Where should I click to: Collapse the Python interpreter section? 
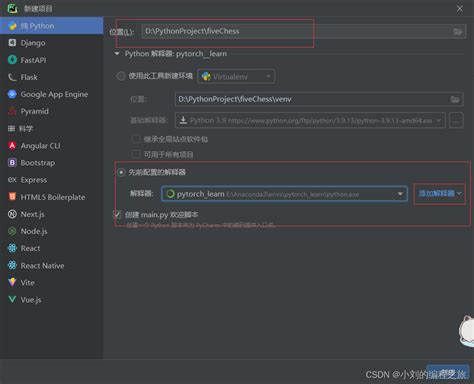[117, 54]
